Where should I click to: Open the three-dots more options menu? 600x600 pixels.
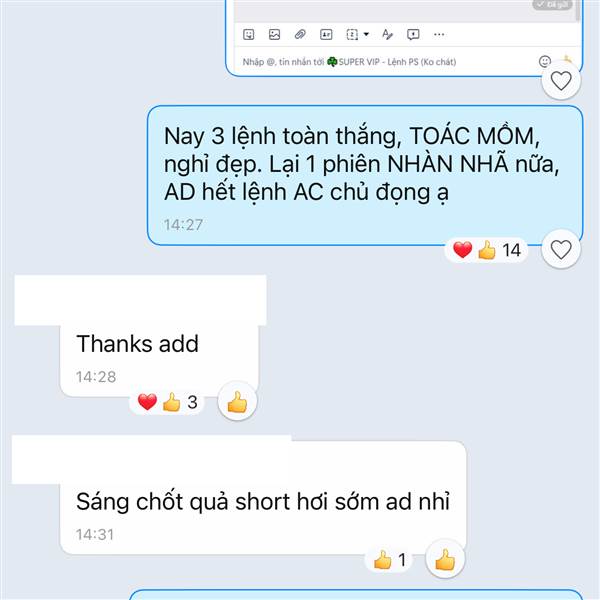click(439, 34)
